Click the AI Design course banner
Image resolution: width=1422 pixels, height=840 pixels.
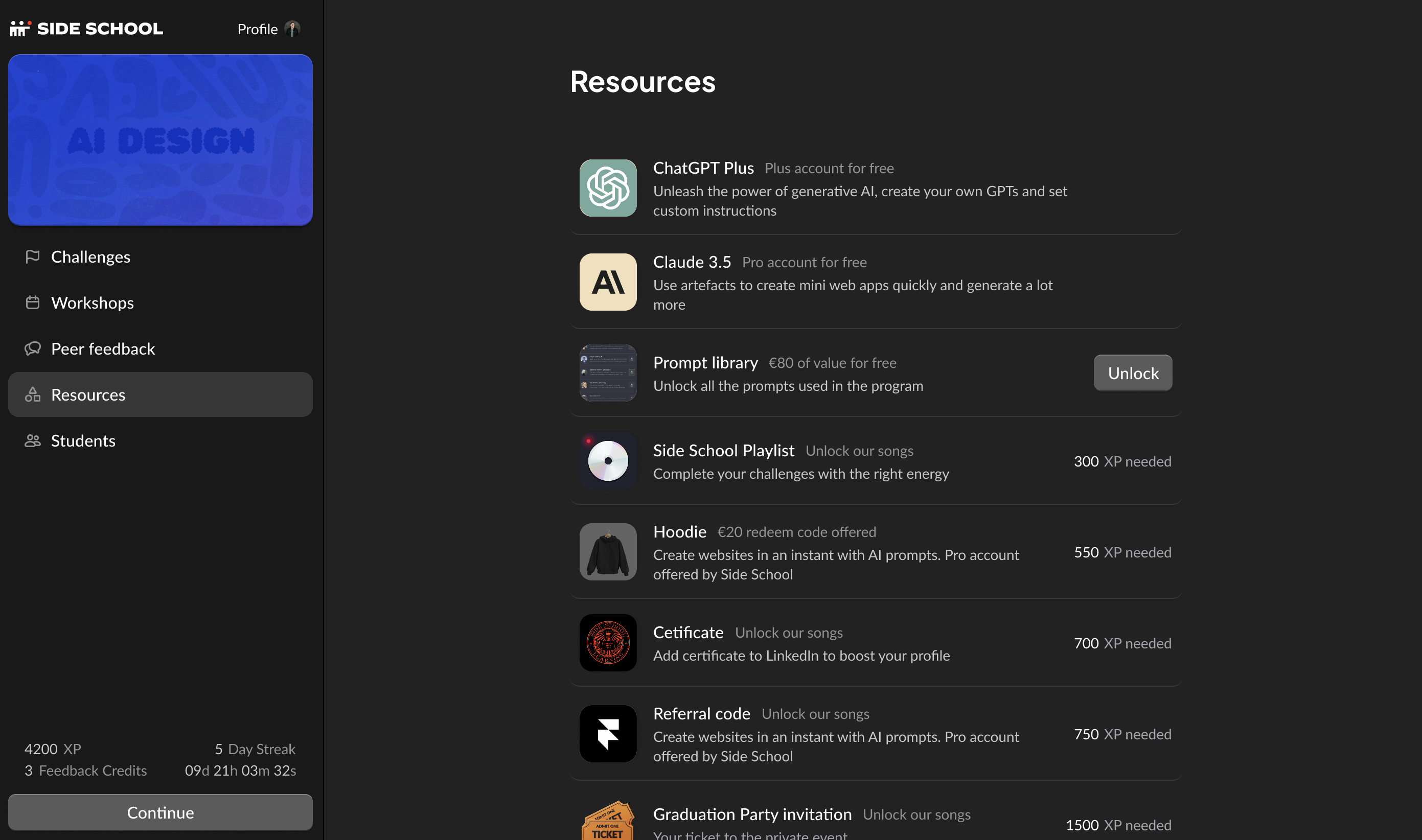[160, 140]
